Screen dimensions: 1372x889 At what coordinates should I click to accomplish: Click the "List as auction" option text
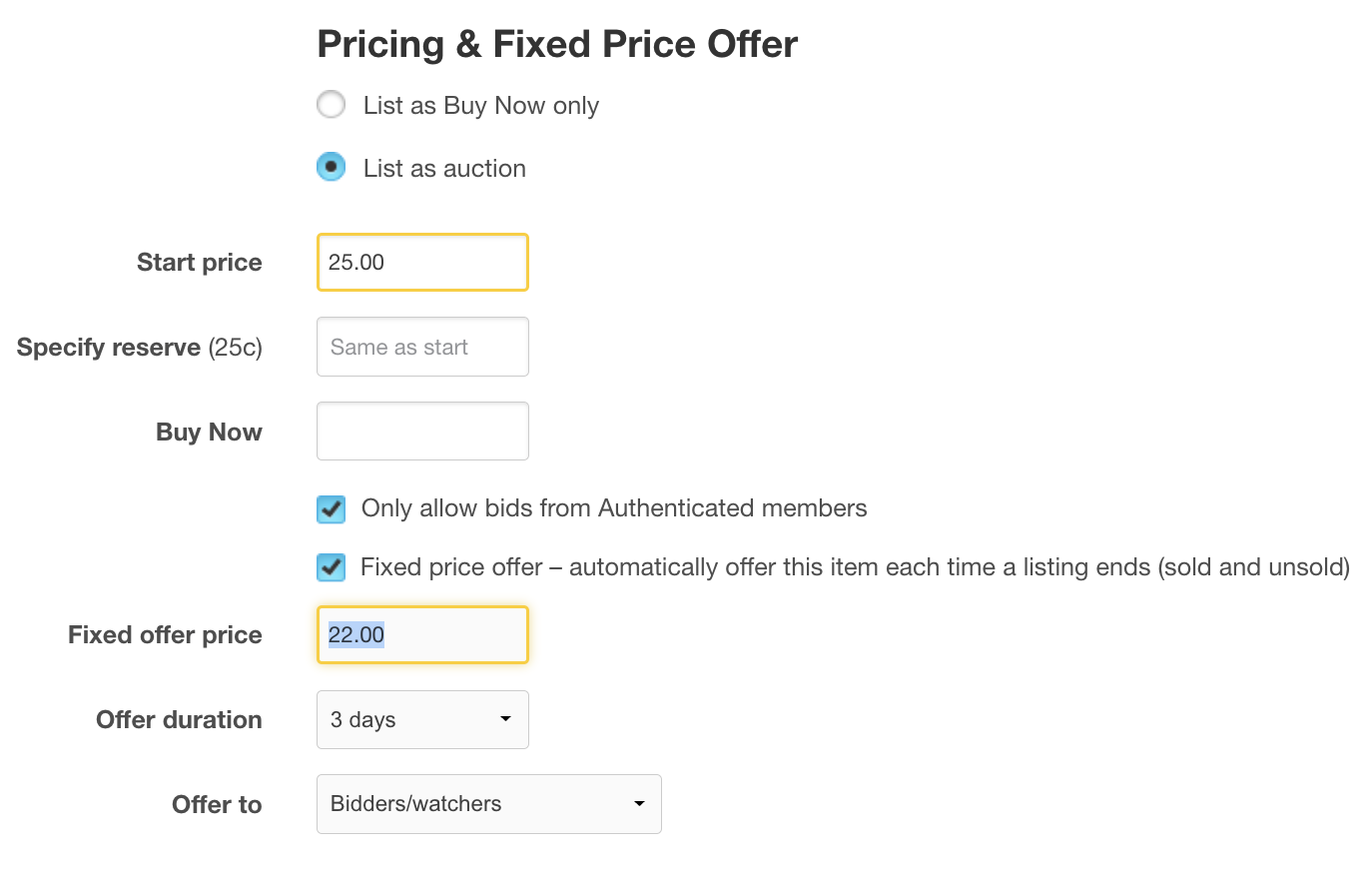pyautogui.click(x=444, y=169)
